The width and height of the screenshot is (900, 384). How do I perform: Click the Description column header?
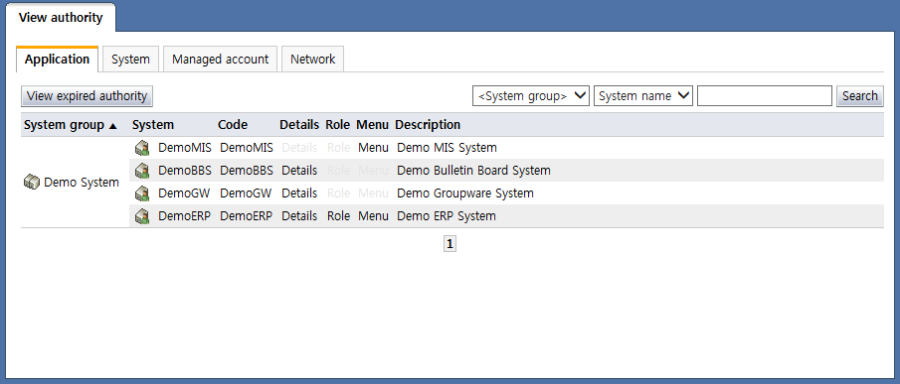(x=428, y=125)
